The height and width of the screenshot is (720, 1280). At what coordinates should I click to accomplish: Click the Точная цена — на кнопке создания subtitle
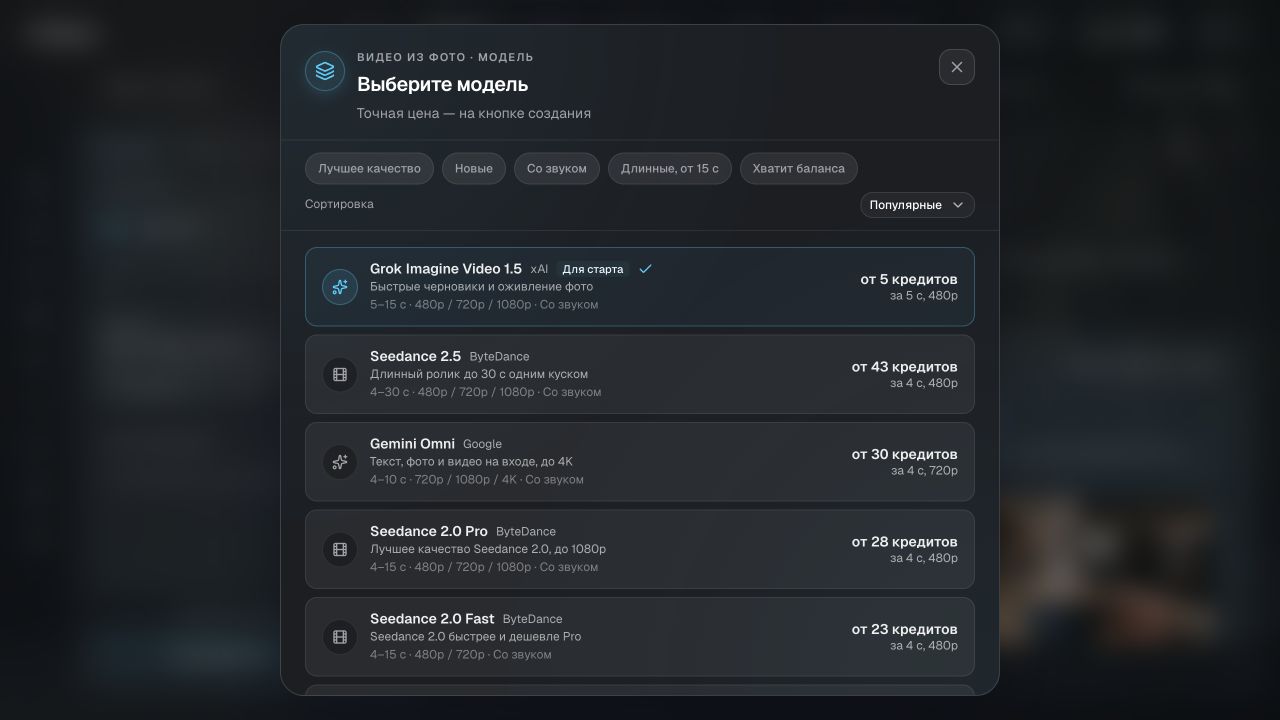pos(474,113)
